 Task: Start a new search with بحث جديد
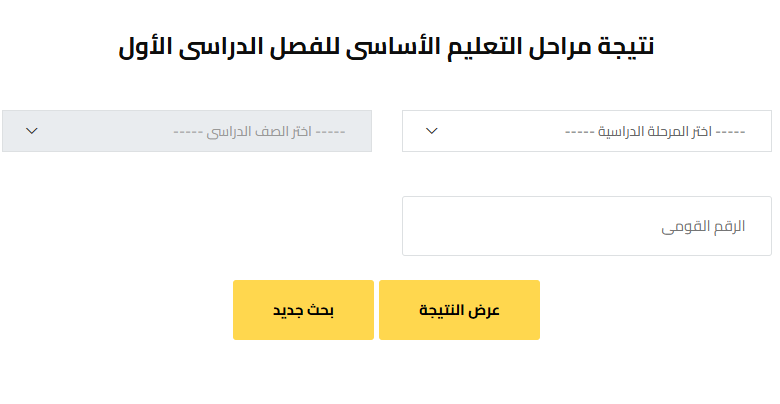click(303, 310)
